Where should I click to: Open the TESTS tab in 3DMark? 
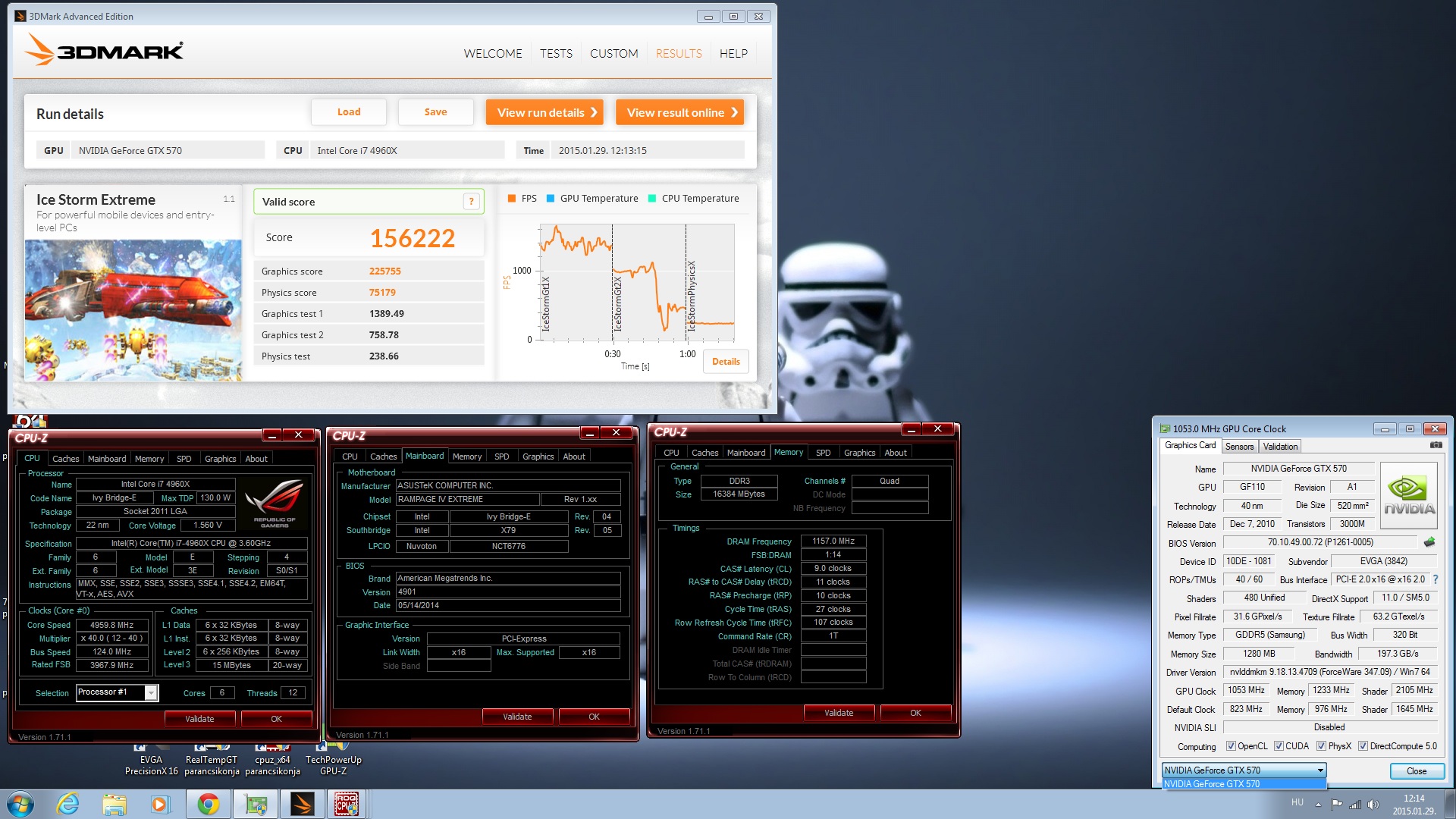click(x=556, y=54)
